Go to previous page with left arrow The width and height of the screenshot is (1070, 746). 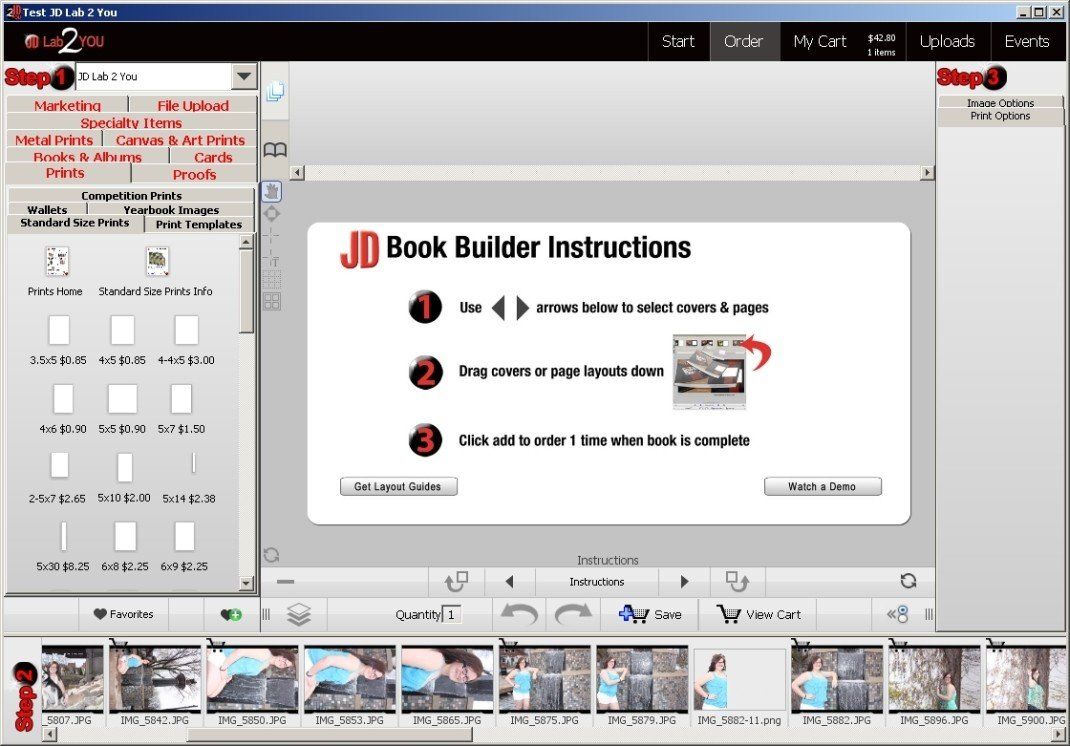pyautogui.click(x=509, y=582)
